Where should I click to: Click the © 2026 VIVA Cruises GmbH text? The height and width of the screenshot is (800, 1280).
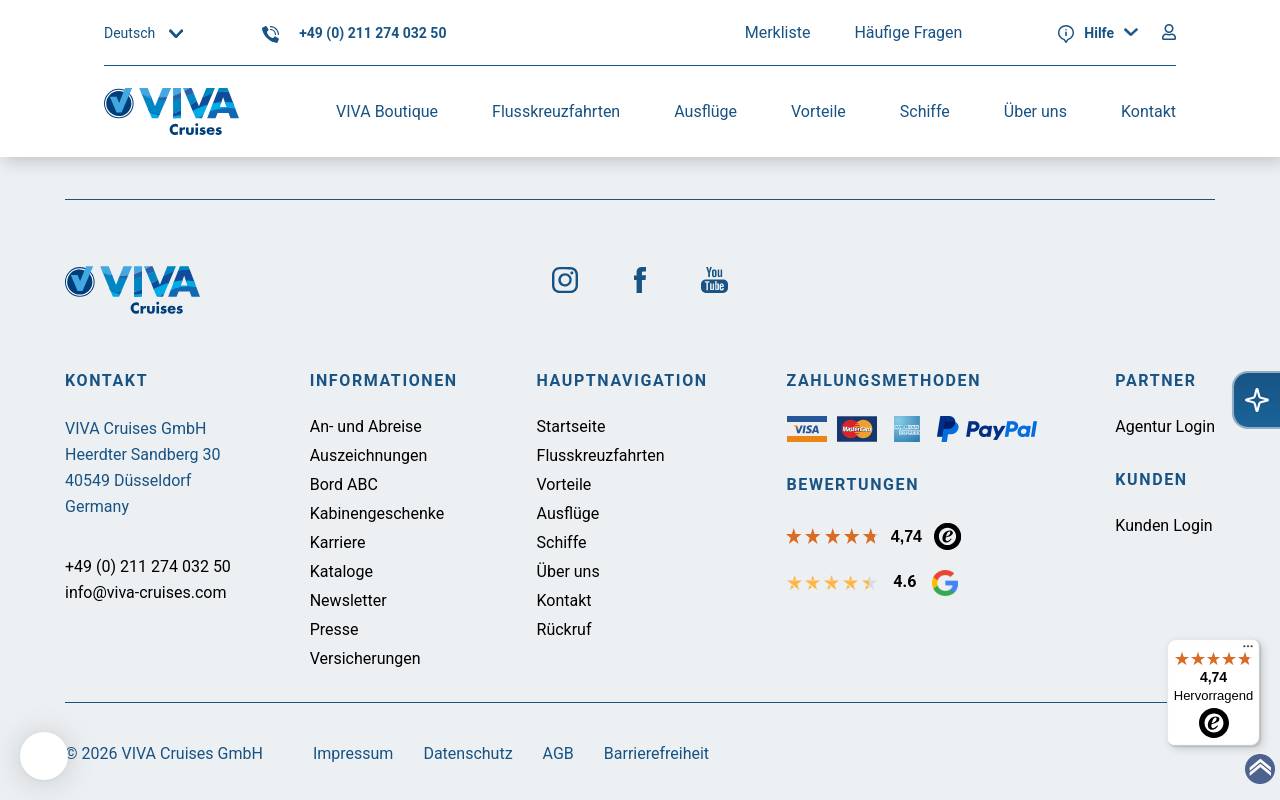pyautogui.click(x=164, y=754)
